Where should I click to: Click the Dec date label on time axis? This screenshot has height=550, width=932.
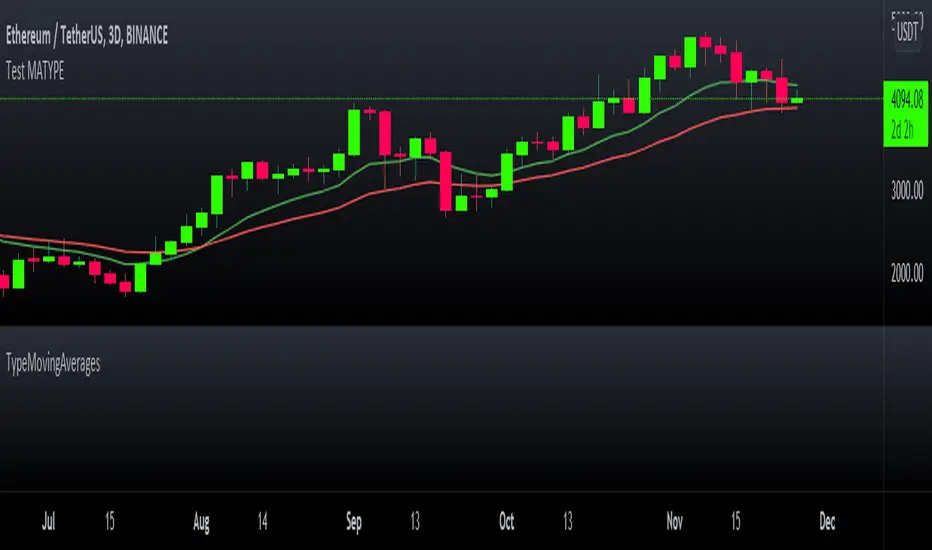(827, 521)
